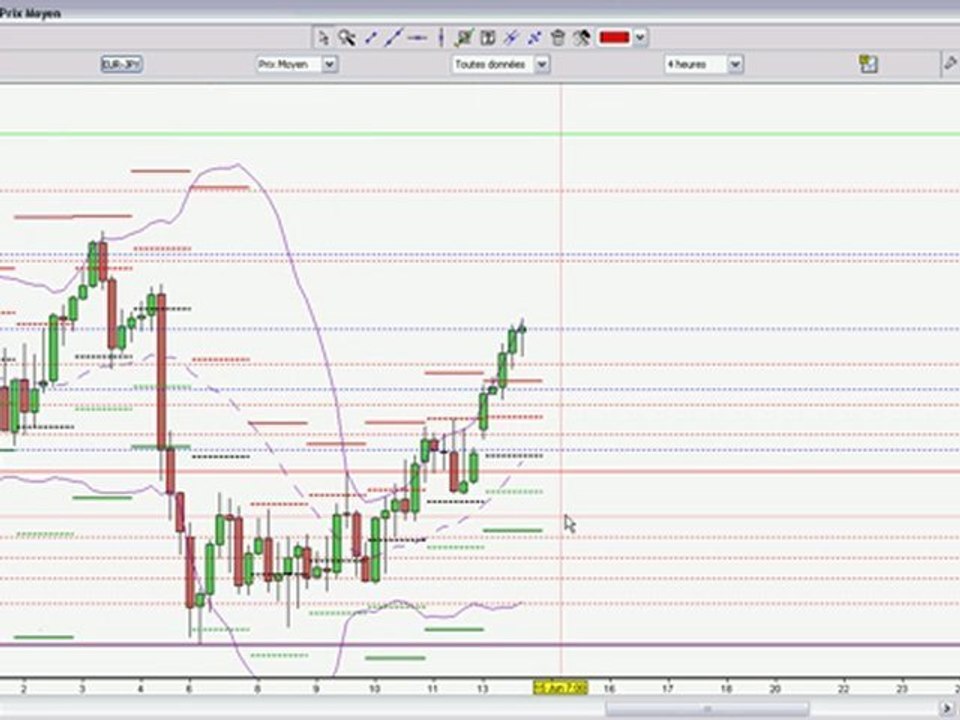Click the pencil icon at toolbar edge
960x720 pixels.
950,63
